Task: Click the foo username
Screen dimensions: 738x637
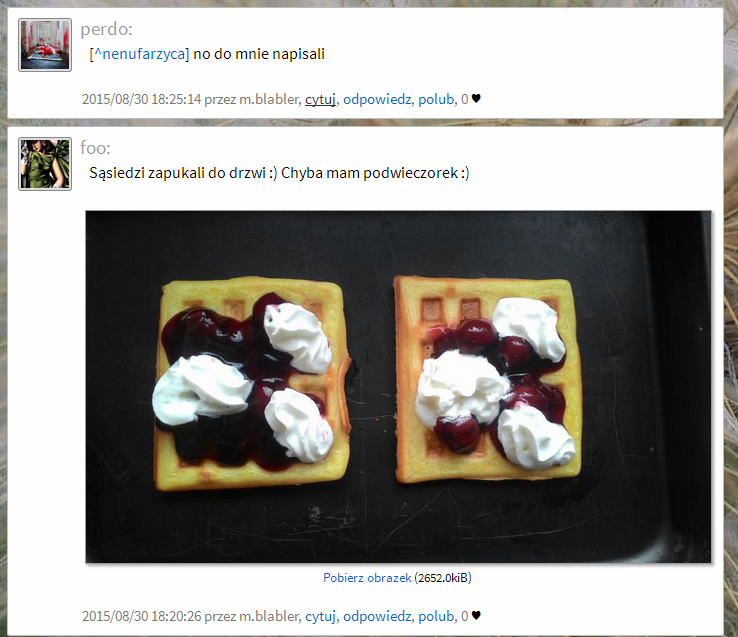Action: (93, 148)
